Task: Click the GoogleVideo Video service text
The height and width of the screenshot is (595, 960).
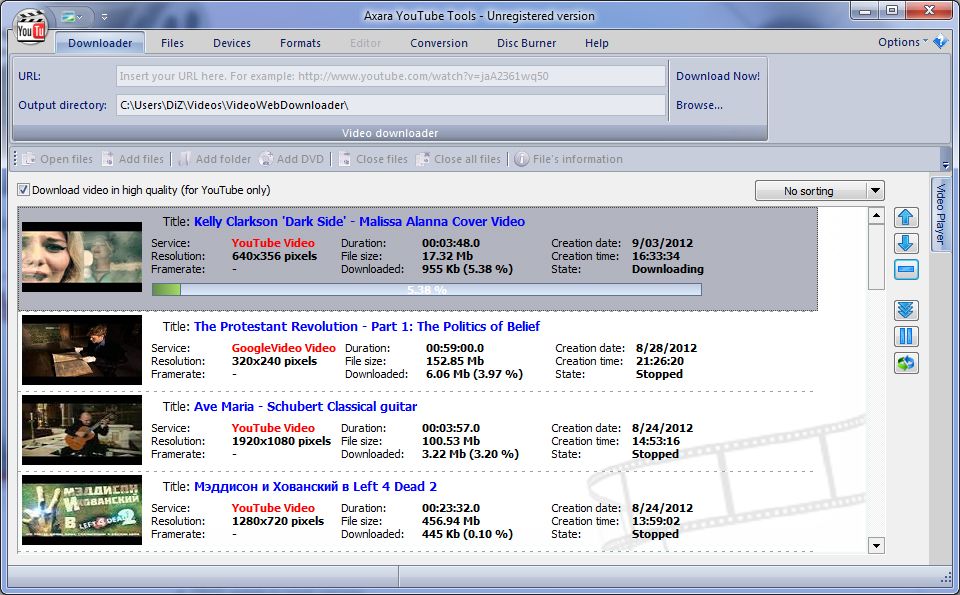Action: point(283,348)
